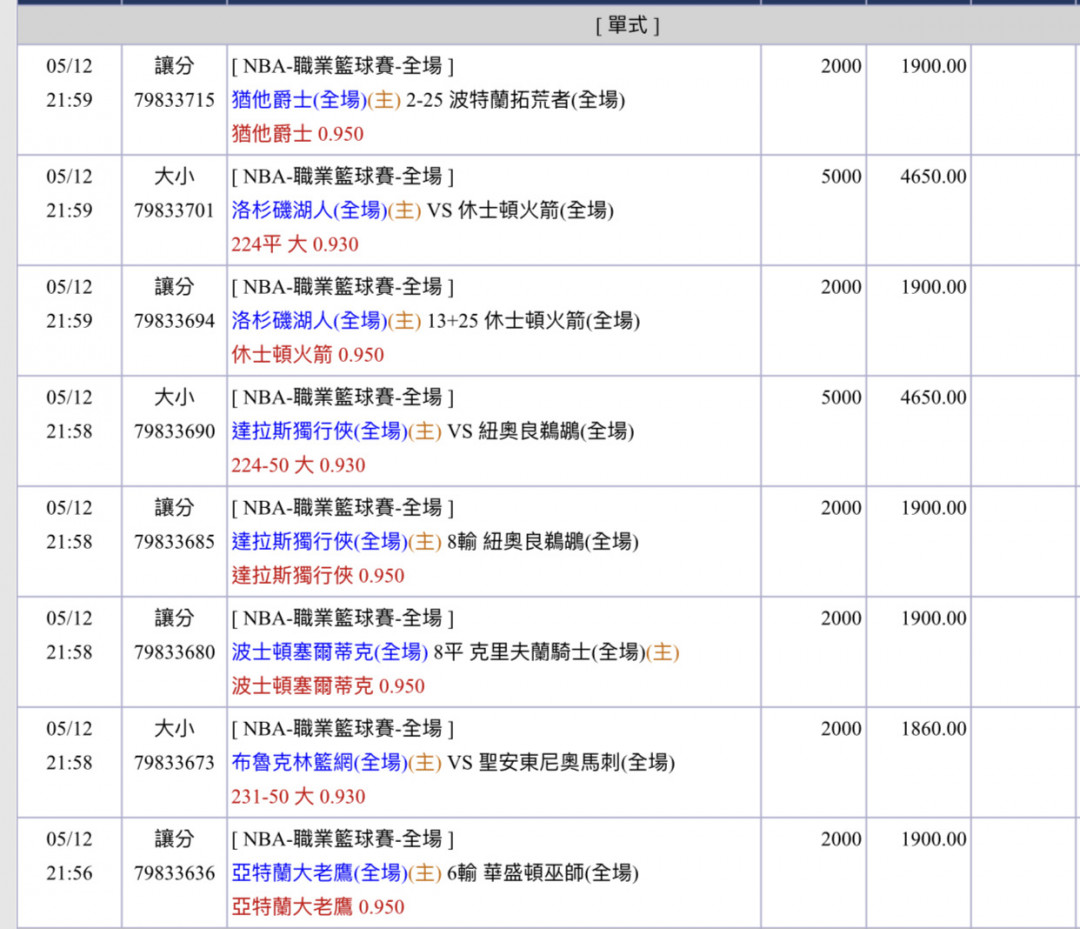Open blue 布魯克林籃網(全場) team link
The height and width of the screenshot is (929, 1080).
pos(319,762)
